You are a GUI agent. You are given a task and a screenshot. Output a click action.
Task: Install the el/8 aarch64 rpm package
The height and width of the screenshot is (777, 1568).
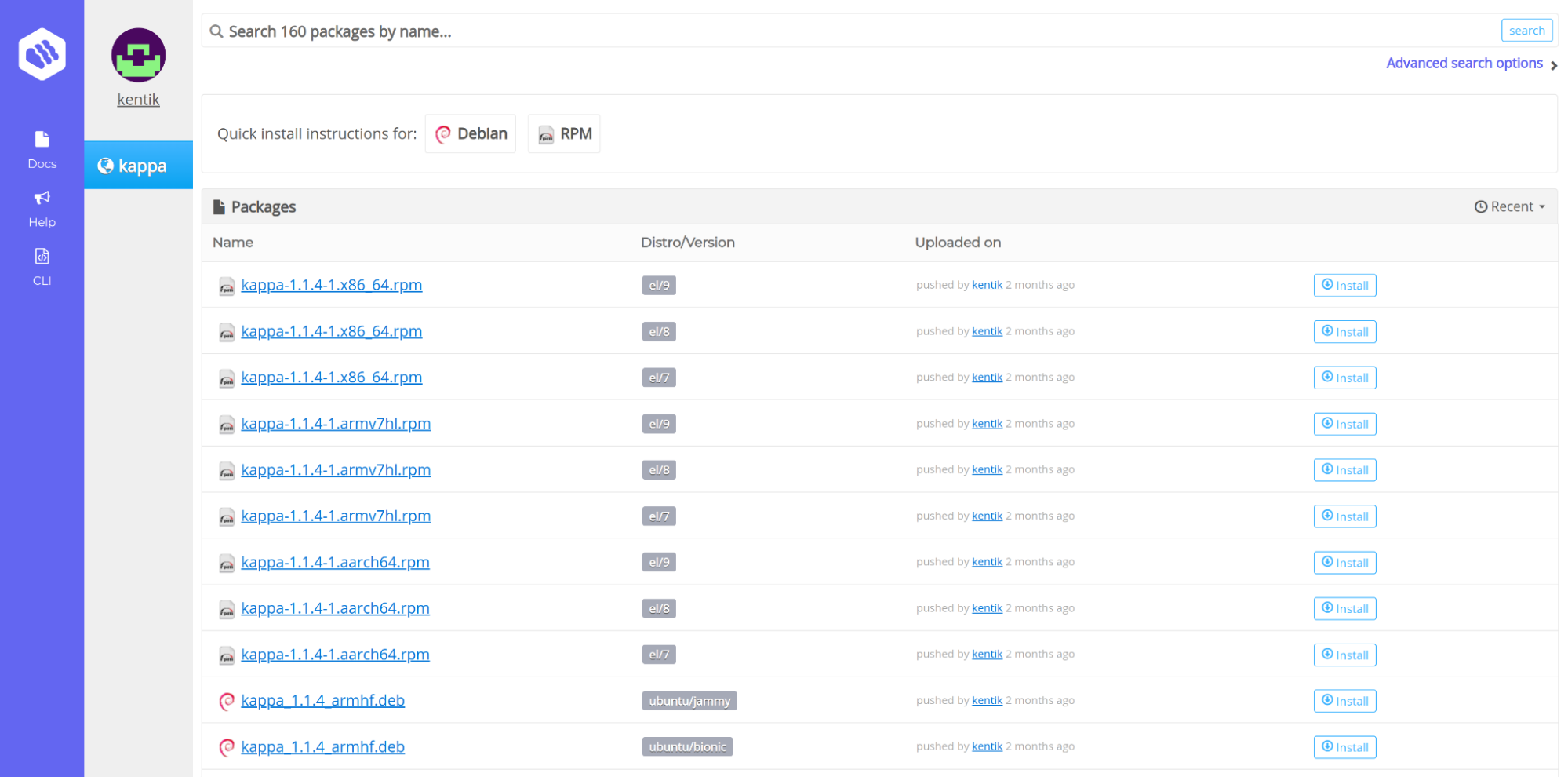coord(1344,608)
